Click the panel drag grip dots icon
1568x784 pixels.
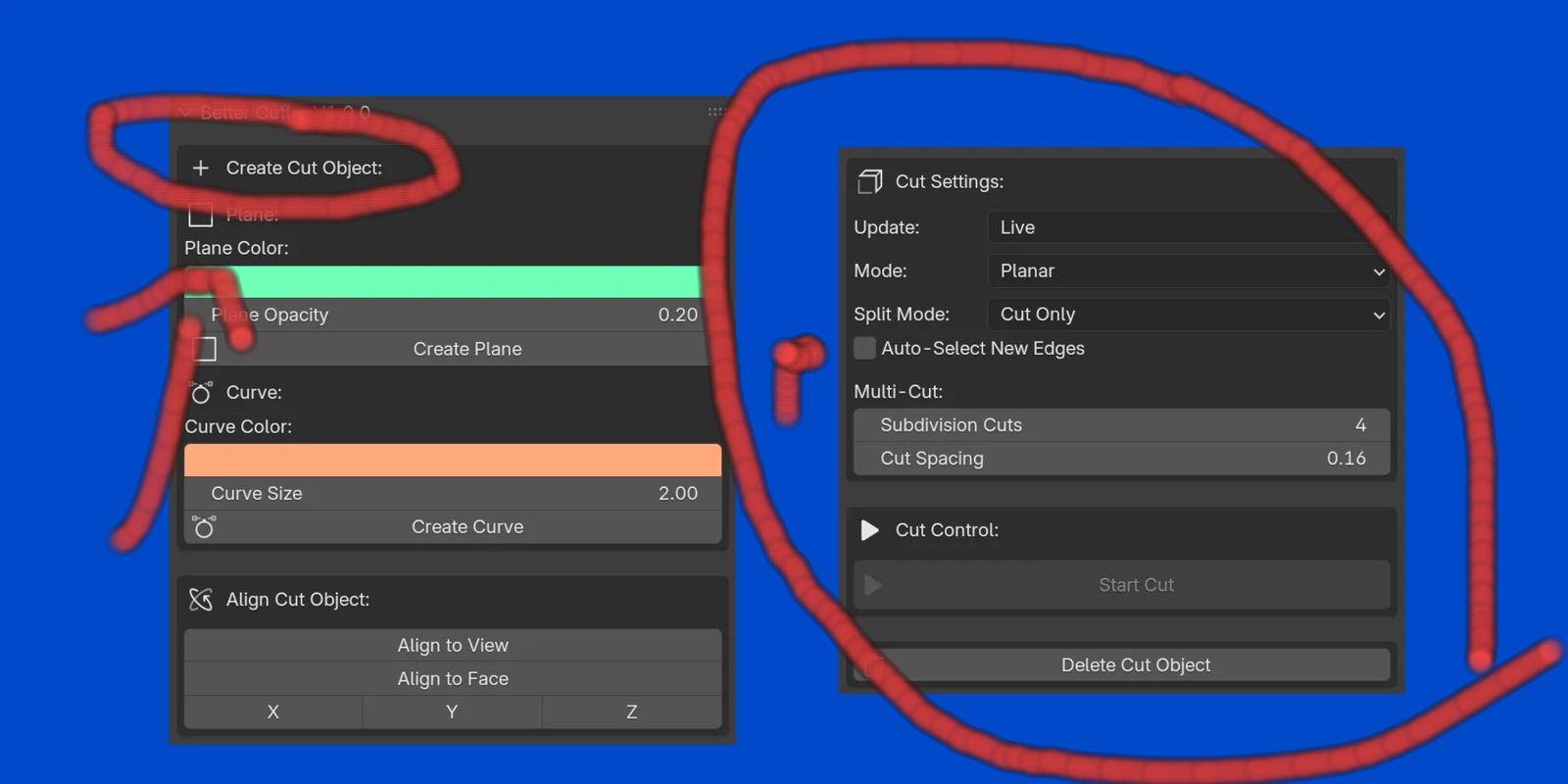pyautogui.click(x=714, y=113)
